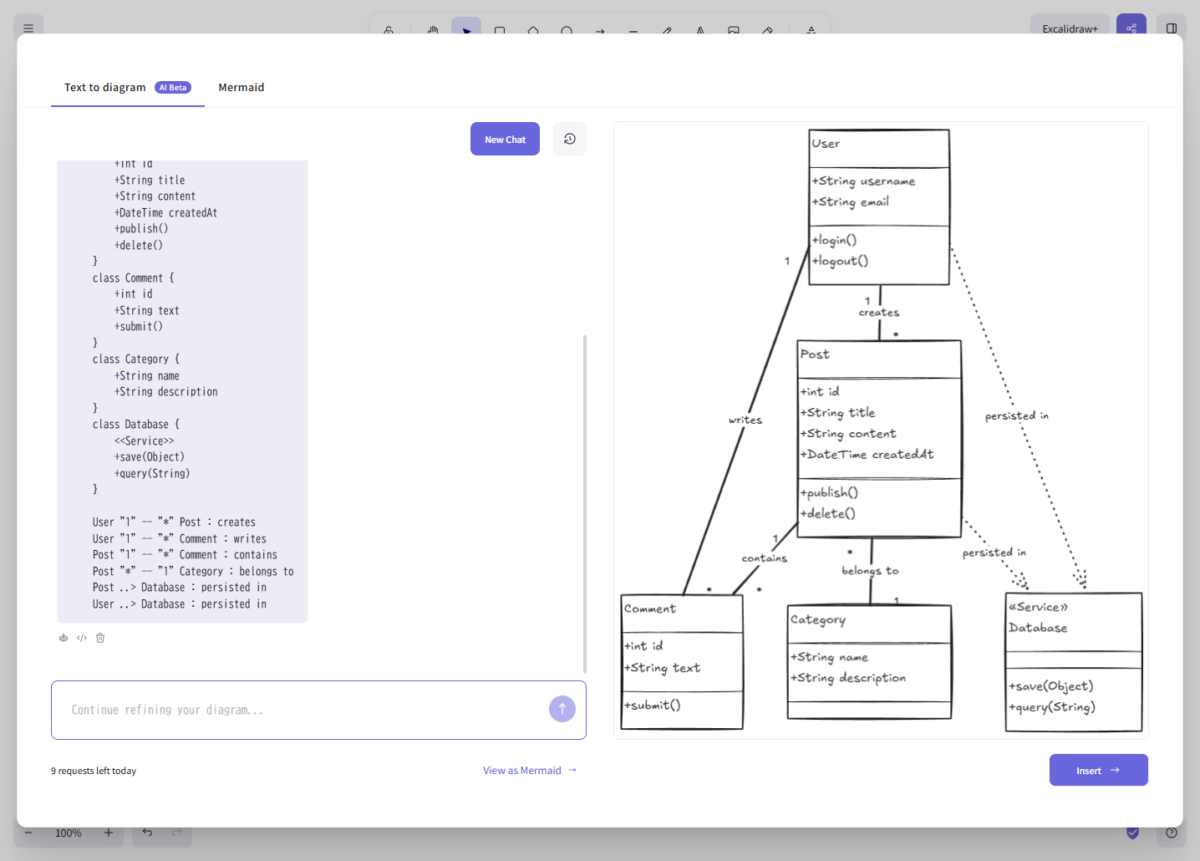Delete the generated diagram code
Image resolution: width=1200 pixels, height=861 pixels.
pos(100,637)
